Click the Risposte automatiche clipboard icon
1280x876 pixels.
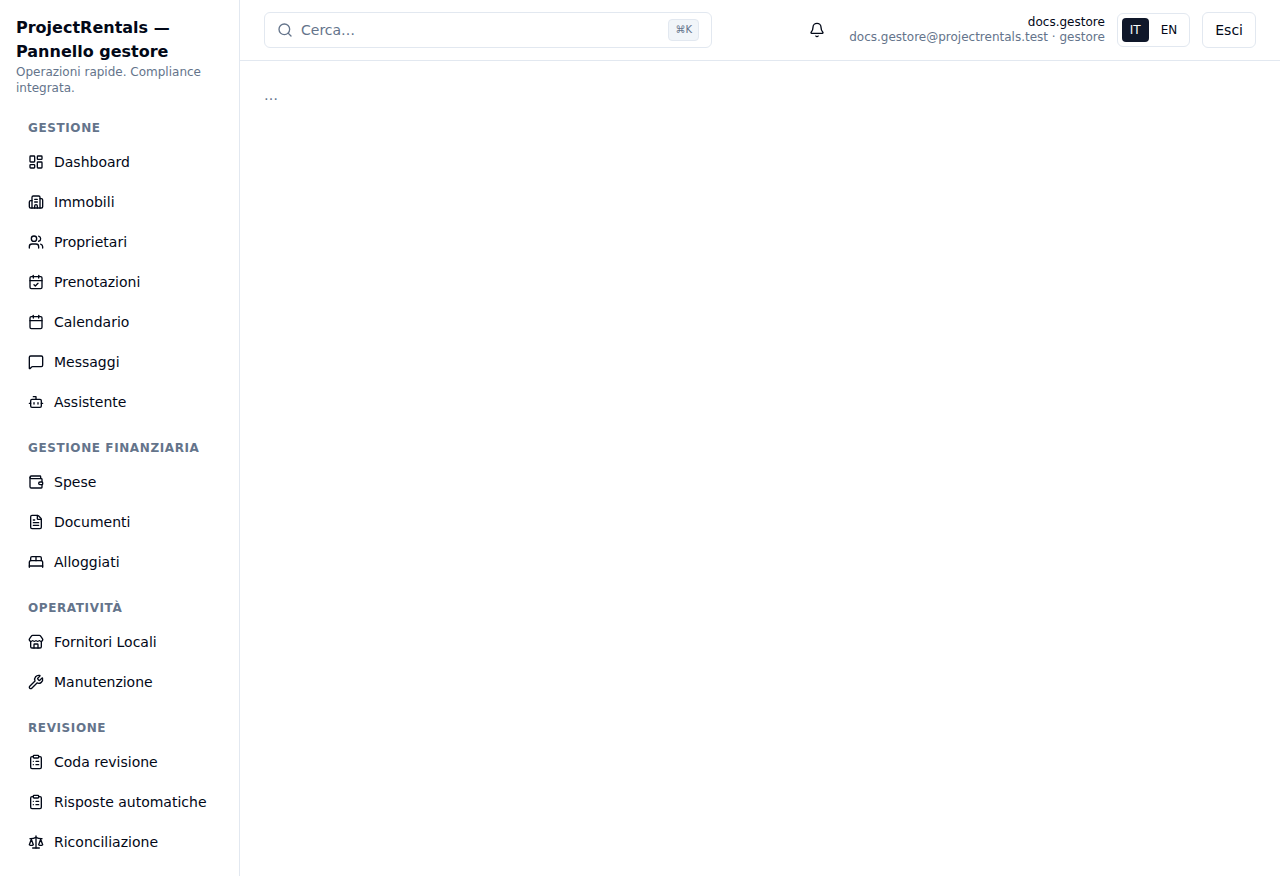(36, 802)
